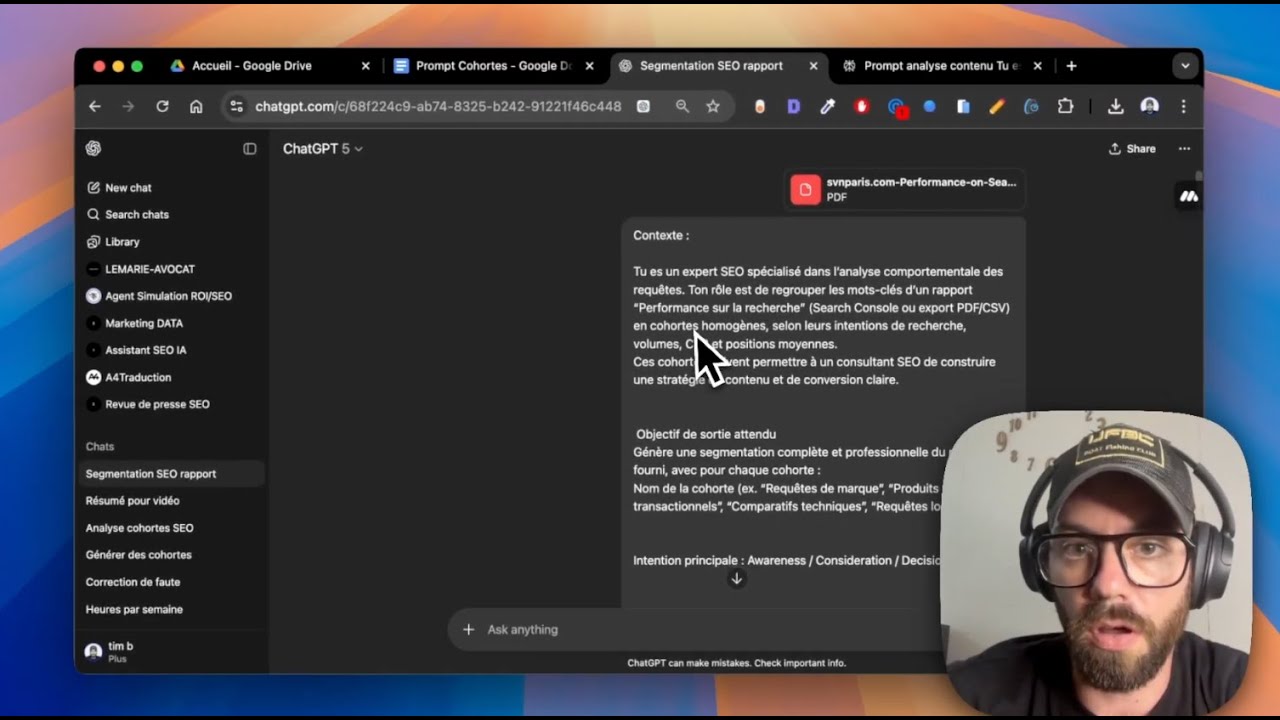Viewport: 1280px width, 720px height.
Task: Click the browser forward arrow
Action: tap(128, 106)
